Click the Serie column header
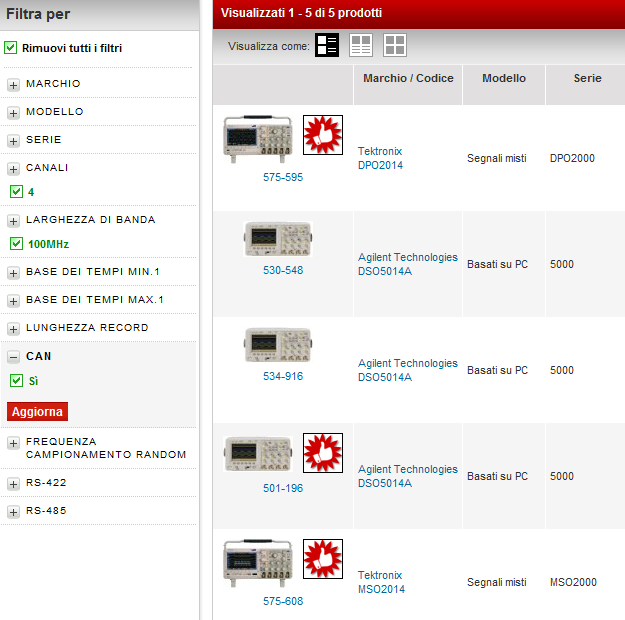Screen dimensions: 625x620 pyautogui.click(x=587, y=78)
